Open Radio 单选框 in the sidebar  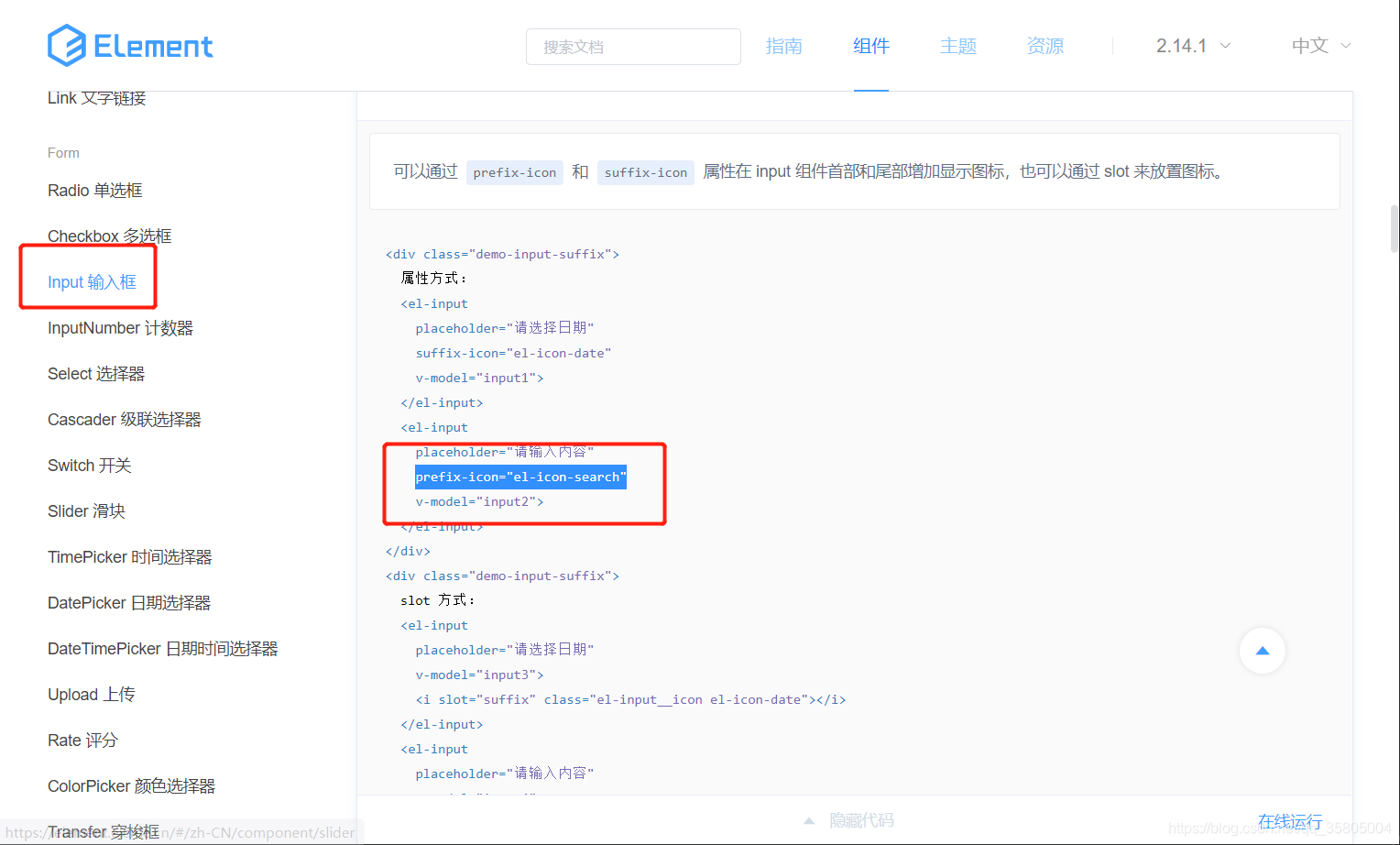pos(95,191)
